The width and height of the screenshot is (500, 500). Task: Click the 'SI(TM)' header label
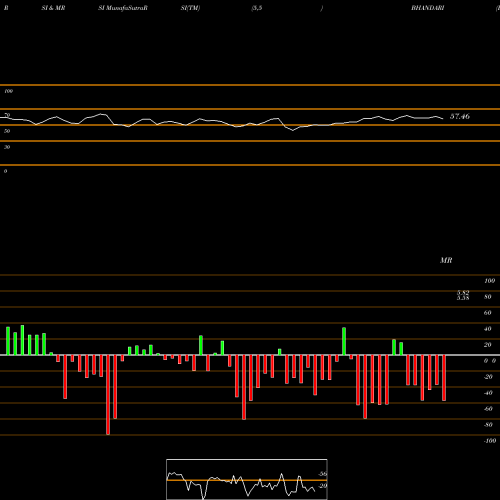coord(190,8)
